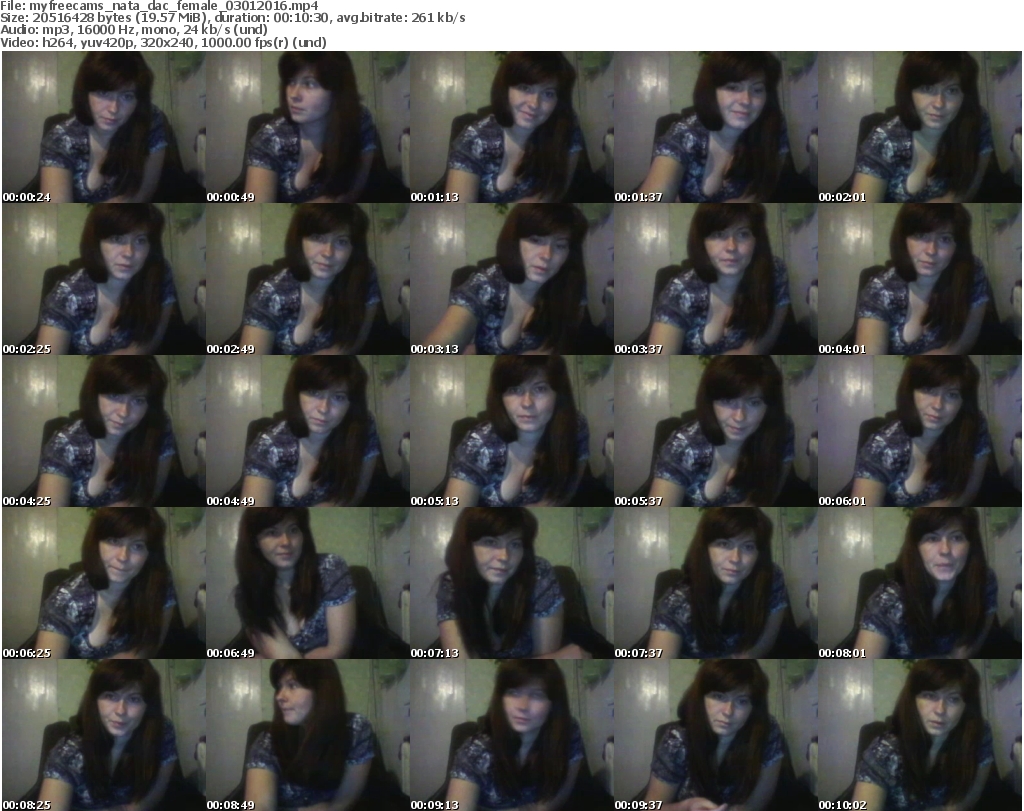This screenshot has width=1024, height=811.
Task: Select the frame thumbnail stamped 00:00:49
Action: (308, 127)
